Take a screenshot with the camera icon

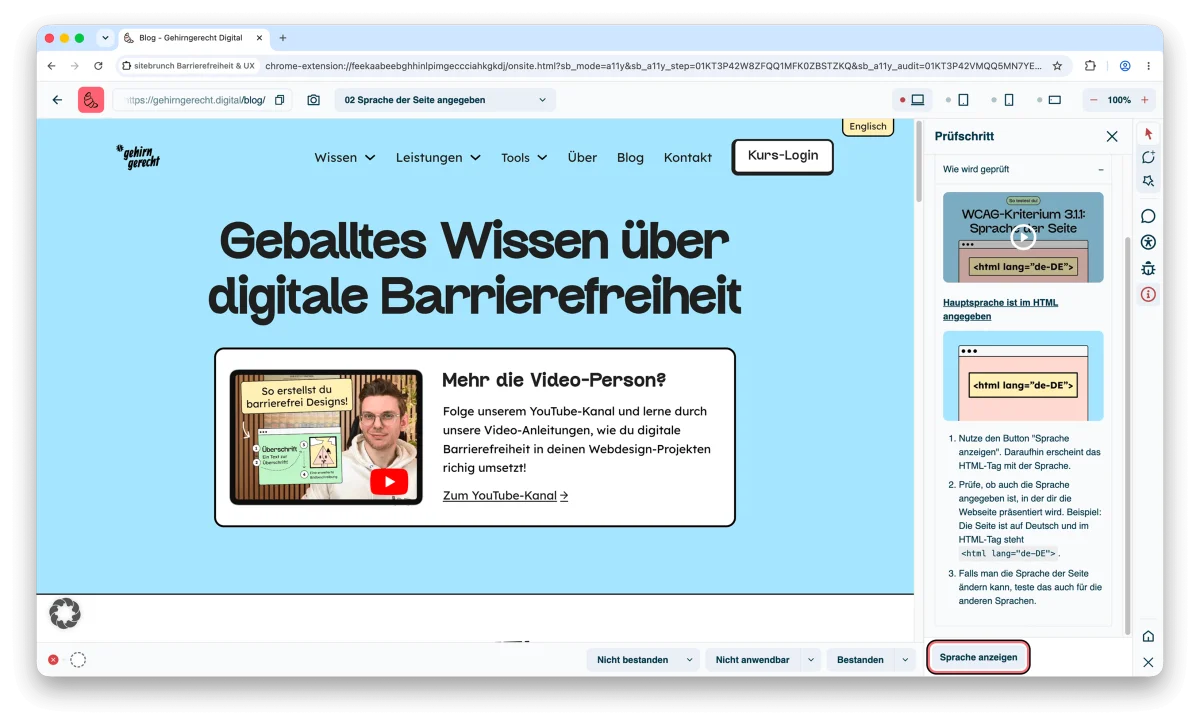point(314,100)
